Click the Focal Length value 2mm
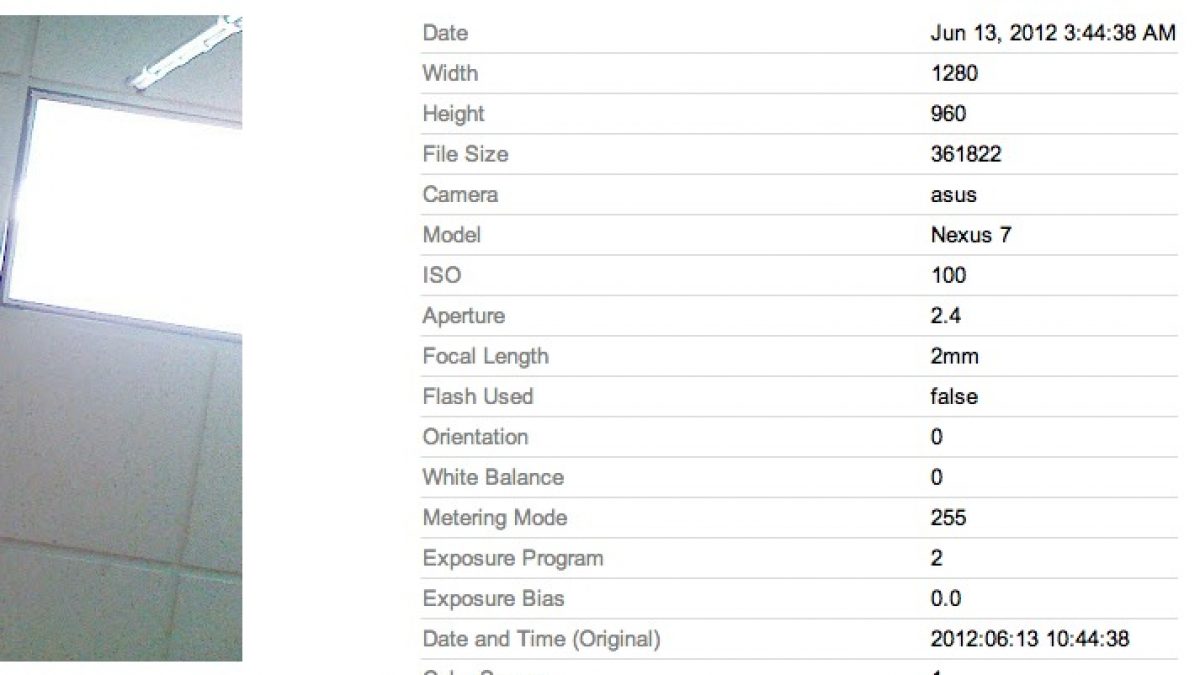1200x675 pixels. click(954, 356)
